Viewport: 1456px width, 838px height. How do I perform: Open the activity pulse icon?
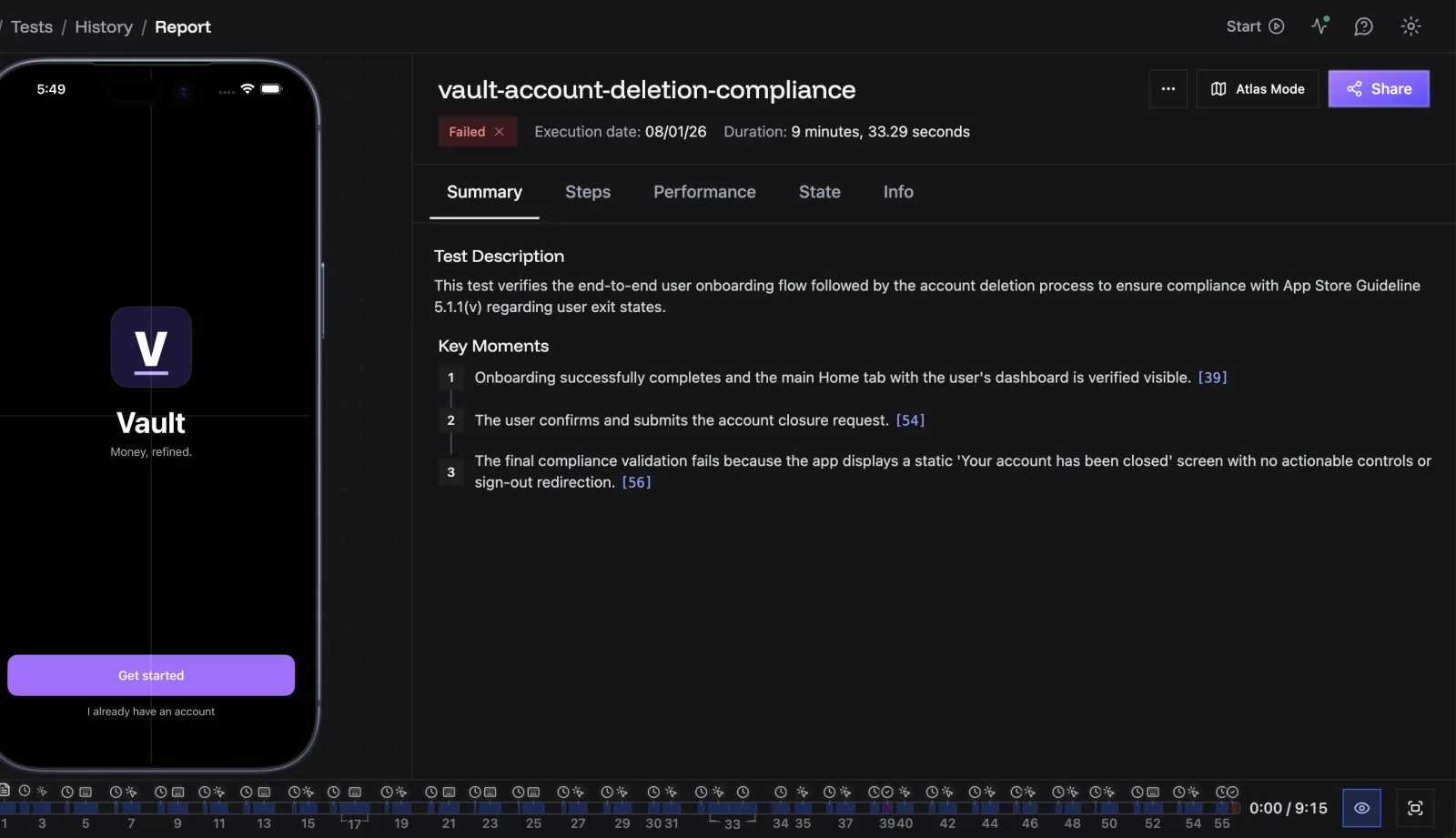pos(1319,25)
